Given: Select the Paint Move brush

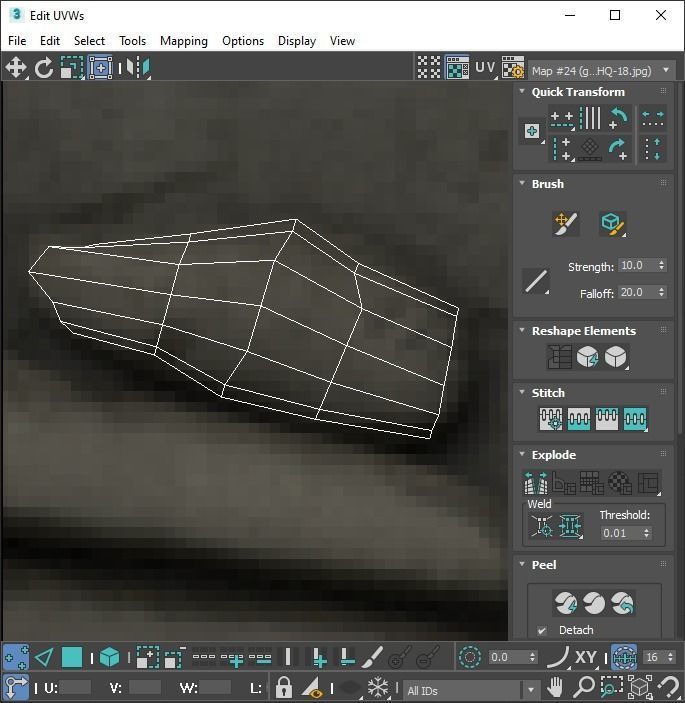Looking at the screenshot, I should [x=566, y=224].
